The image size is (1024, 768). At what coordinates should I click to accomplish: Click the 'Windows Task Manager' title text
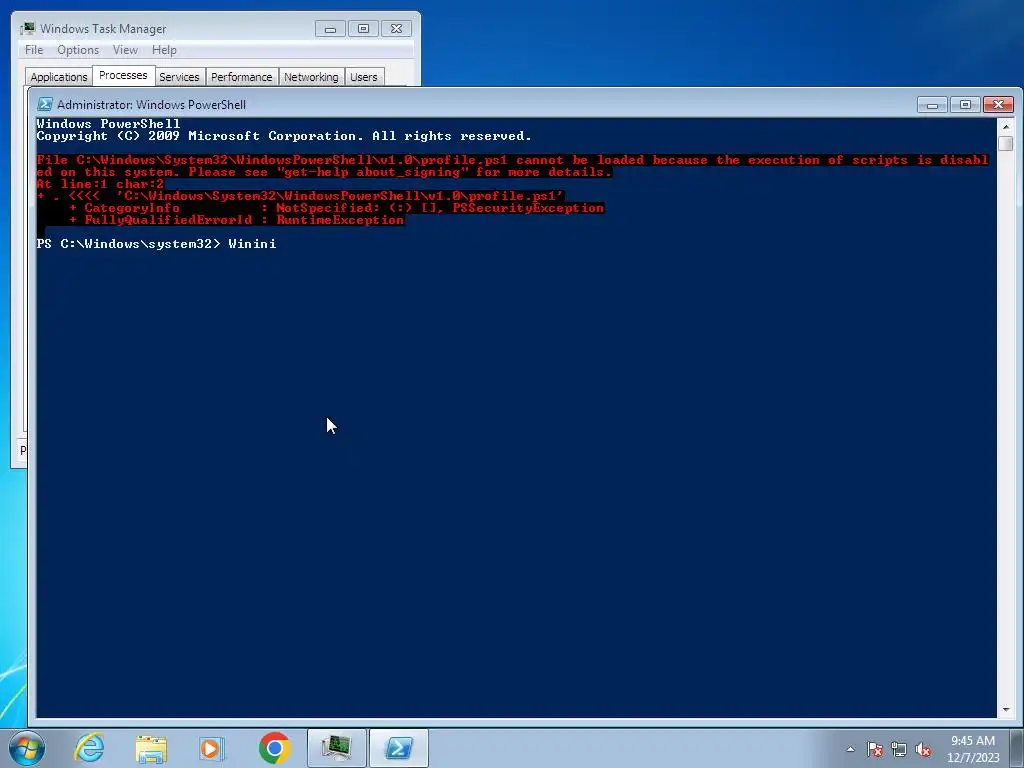[103, 29]
